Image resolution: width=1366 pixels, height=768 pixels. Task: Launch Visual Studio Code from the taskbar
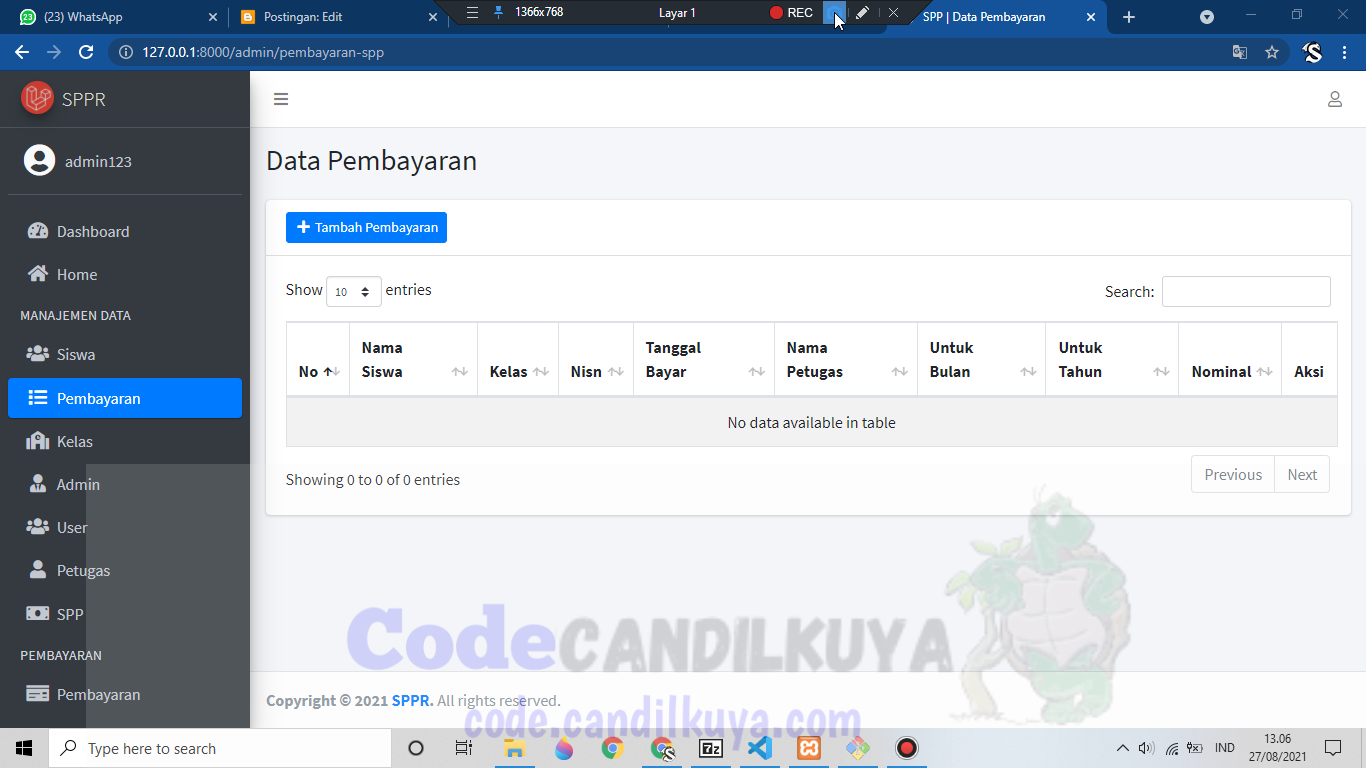(x=759, y=747)
